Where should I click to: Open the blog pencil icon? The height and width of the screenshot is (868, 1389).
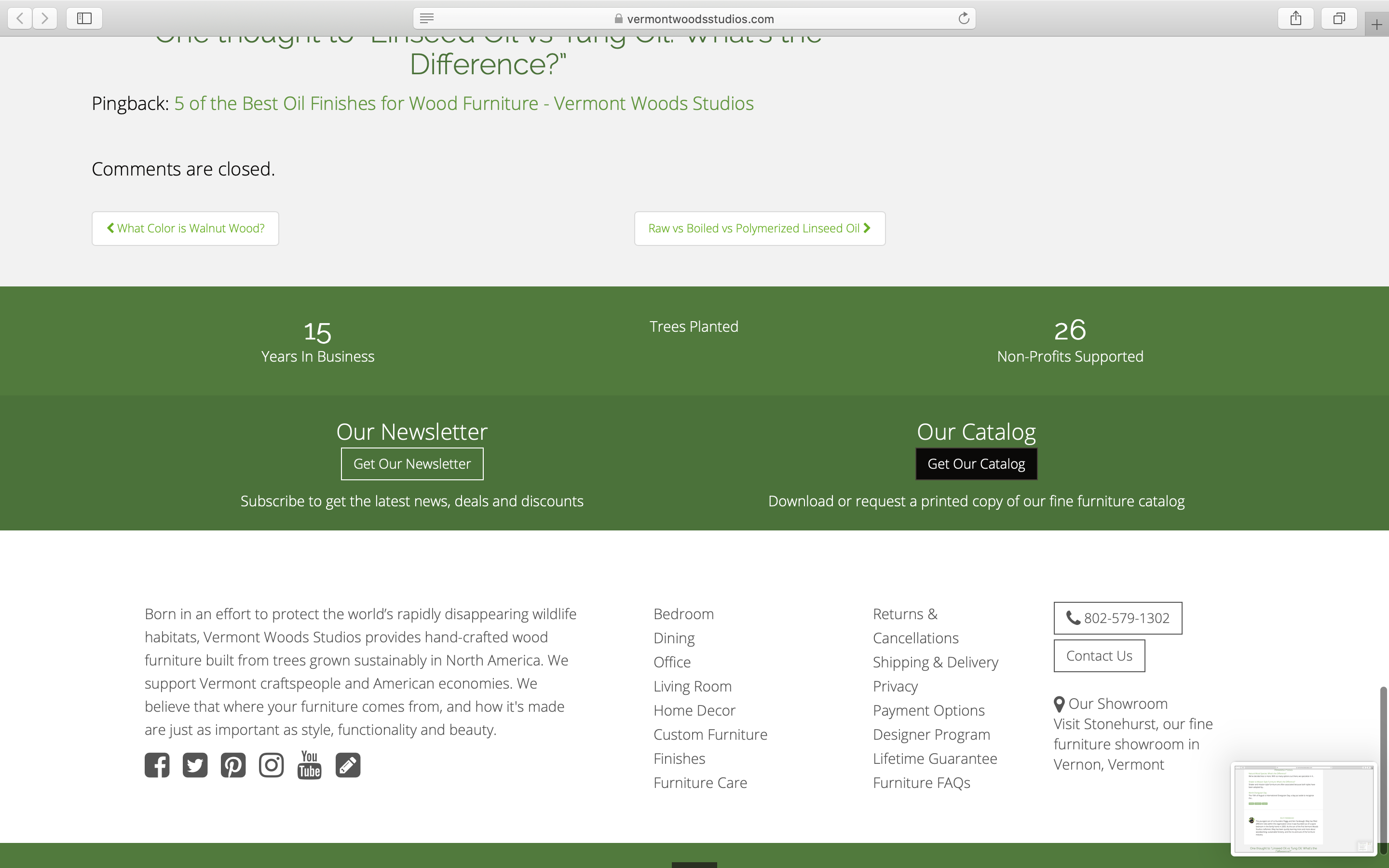pos(348,765)
